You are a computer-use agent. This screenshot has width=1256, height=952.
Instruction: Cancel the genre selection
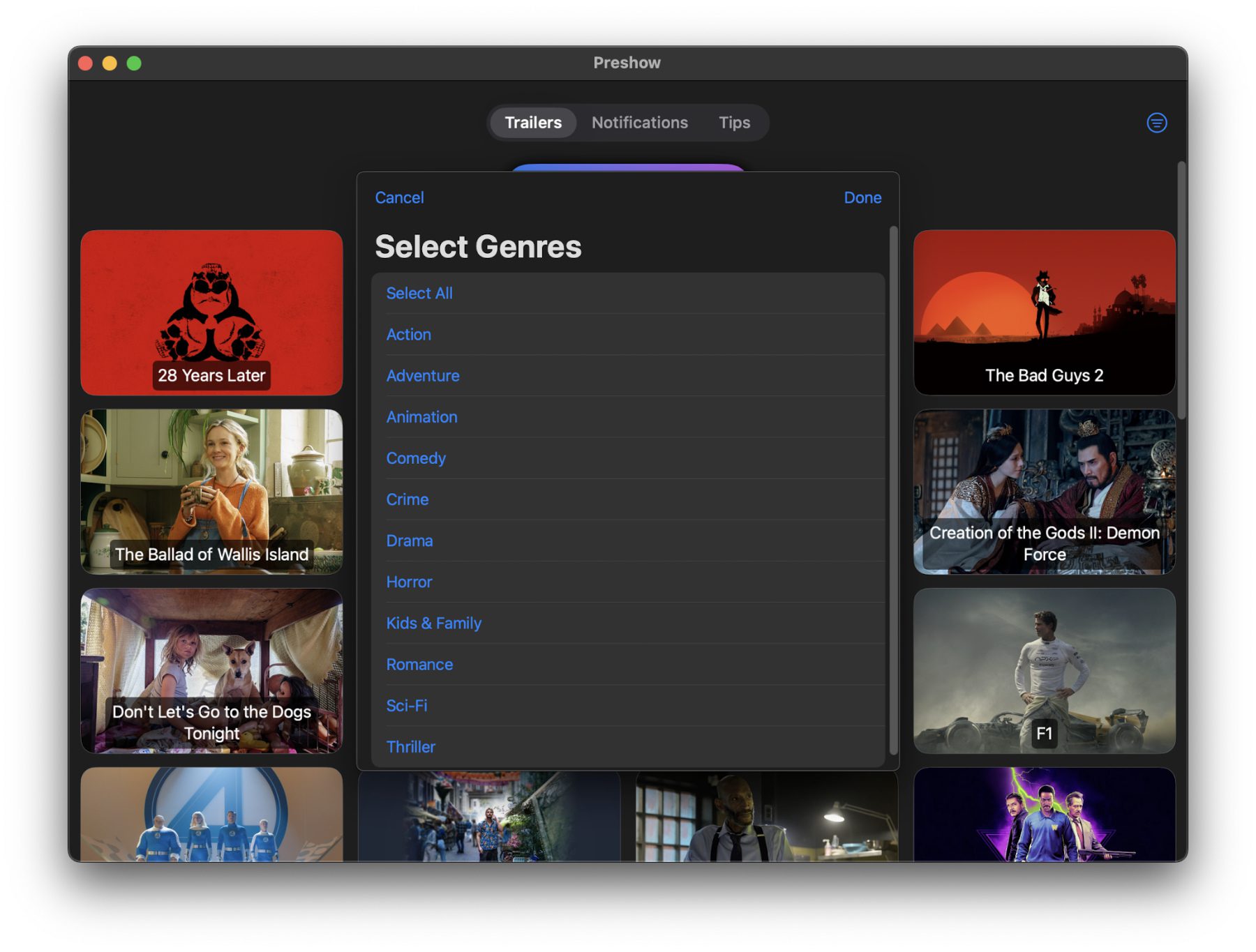(399, 198)
